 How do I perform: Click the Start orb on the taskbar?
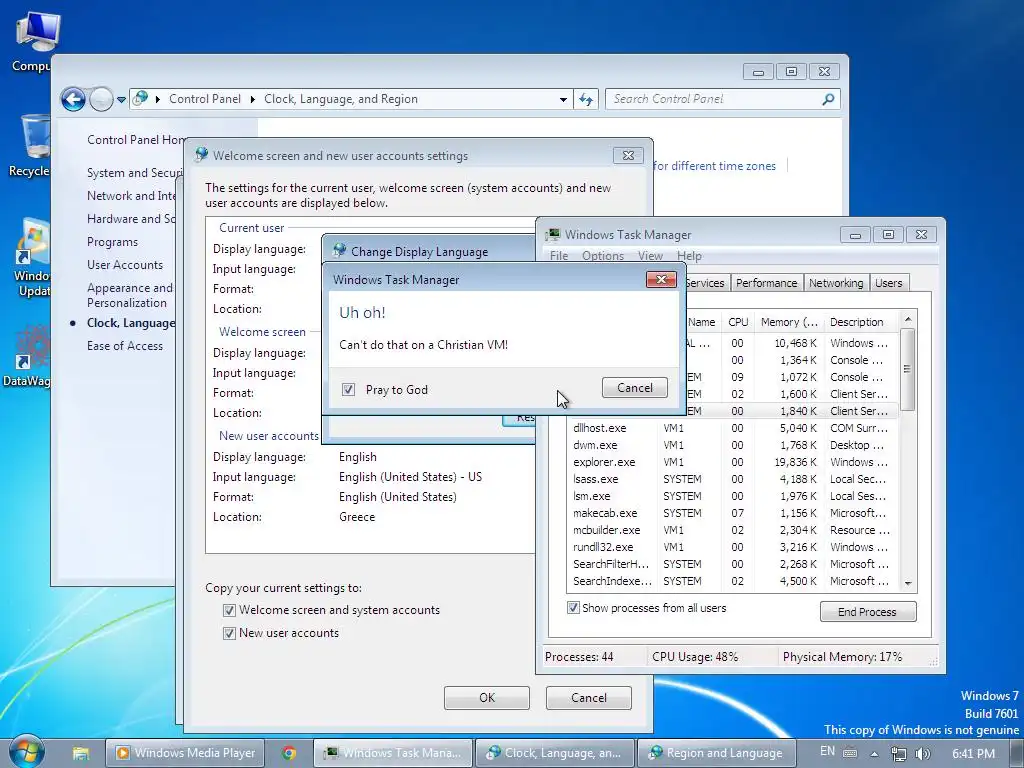26,752
